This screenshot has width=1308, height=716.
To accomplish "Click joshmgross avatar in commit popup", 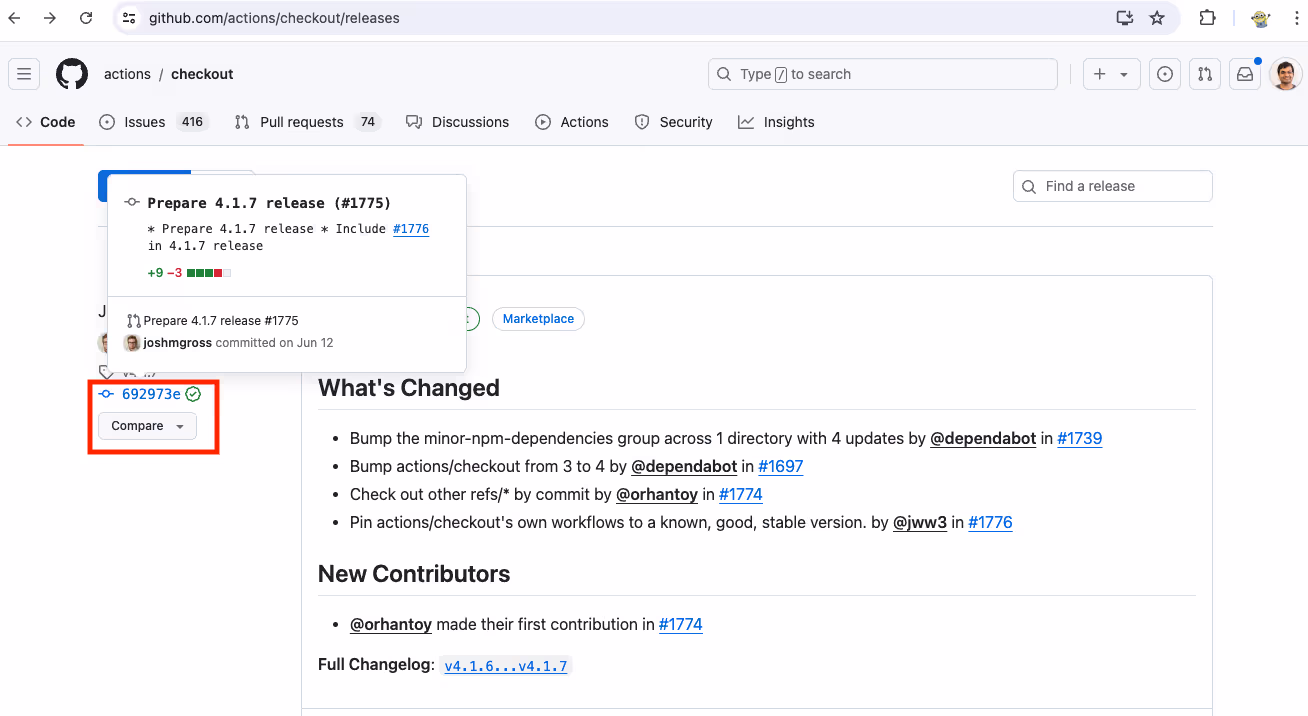I will [131, 343].
